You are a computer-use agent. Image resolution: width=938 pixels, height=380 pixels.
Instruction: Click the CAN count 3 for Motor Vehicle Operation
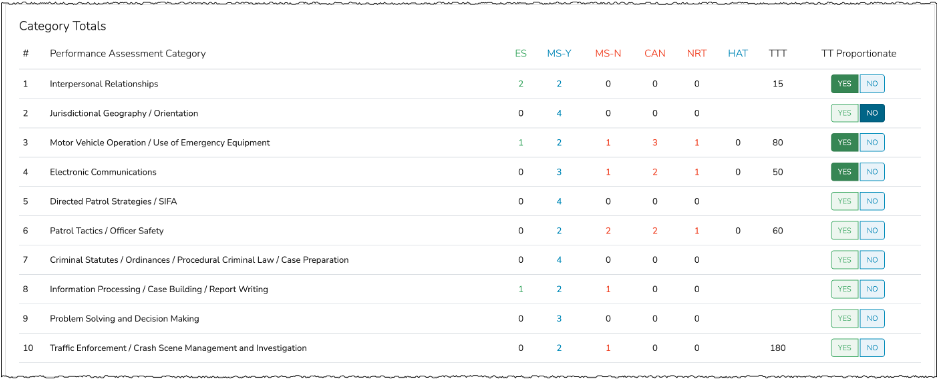654,142
